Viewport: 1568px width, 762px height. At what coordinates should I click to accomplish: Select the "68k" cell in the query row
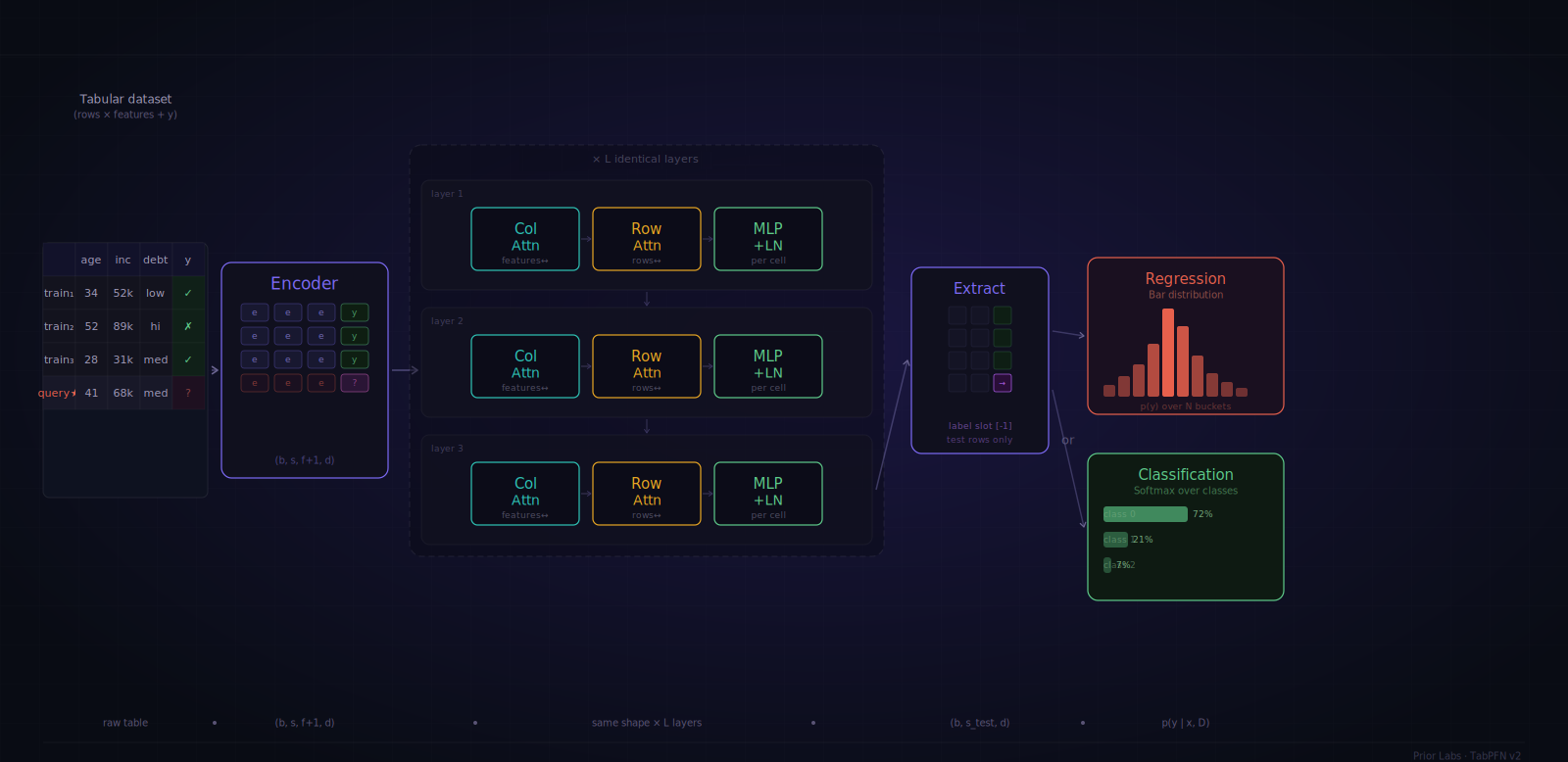coord(123,393)
